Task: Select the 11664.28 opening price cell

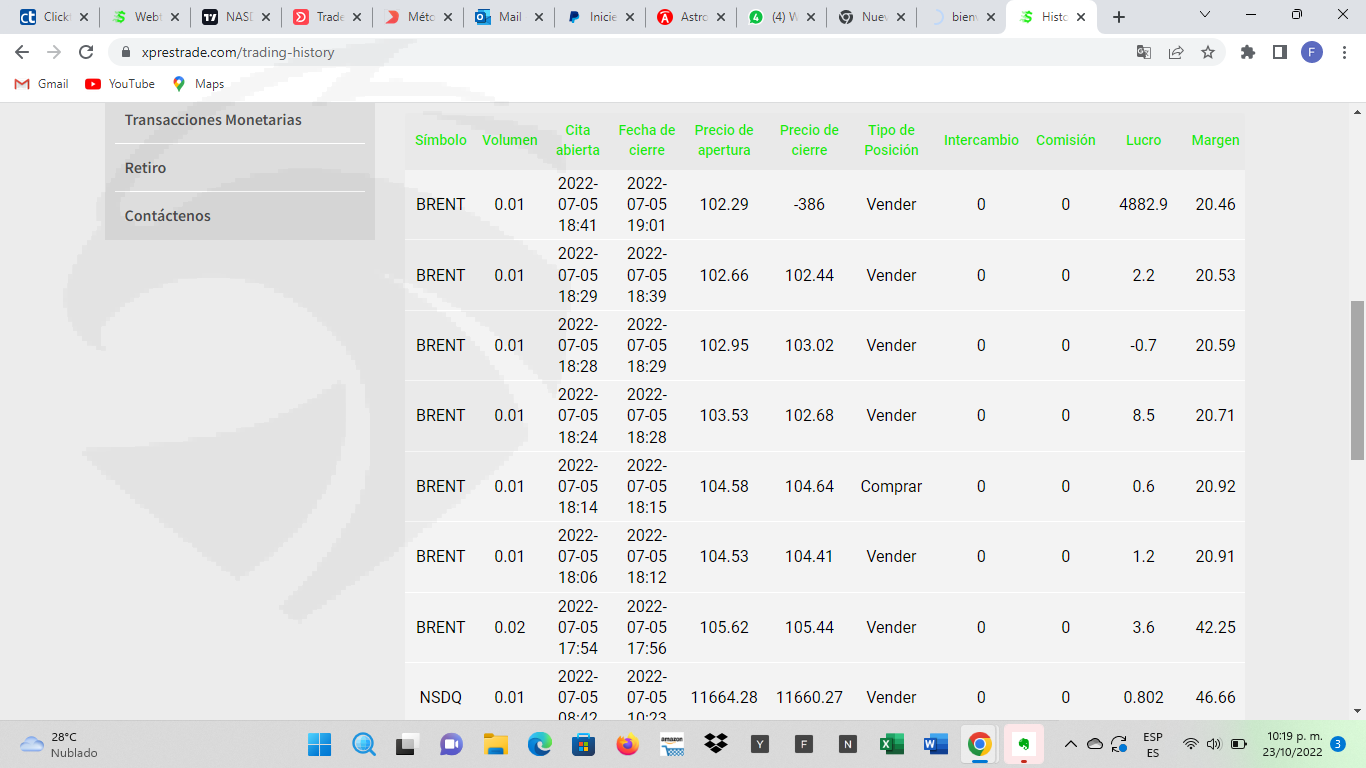Action: pos(724,697)
